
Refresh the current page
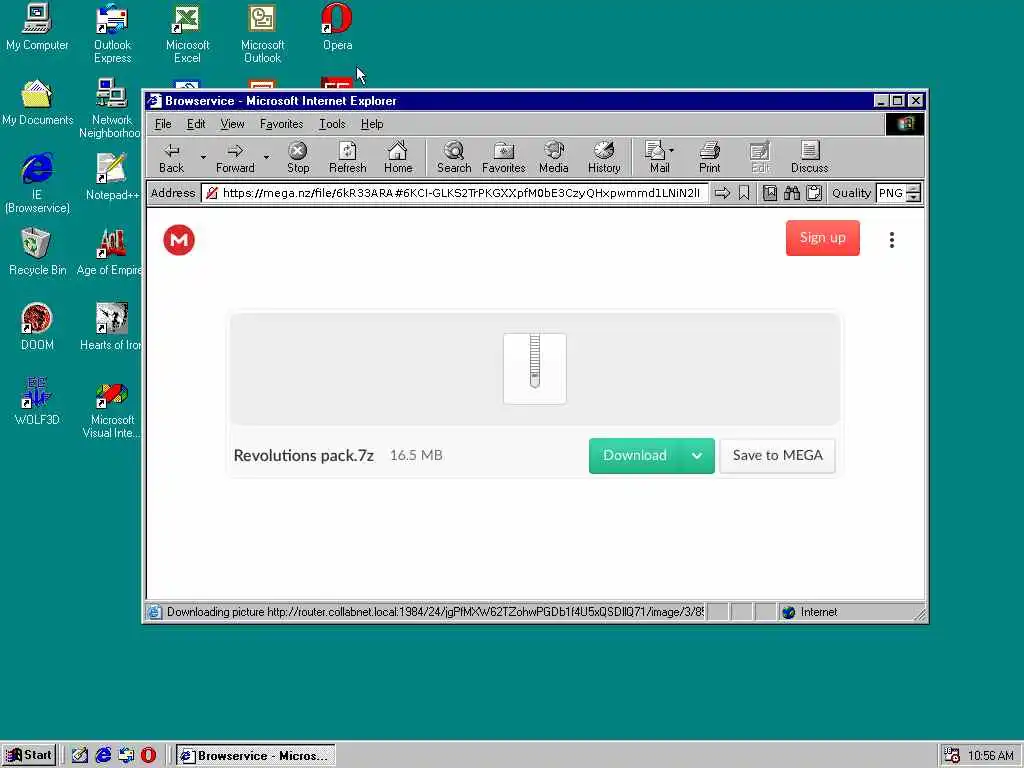coord(347,157)
